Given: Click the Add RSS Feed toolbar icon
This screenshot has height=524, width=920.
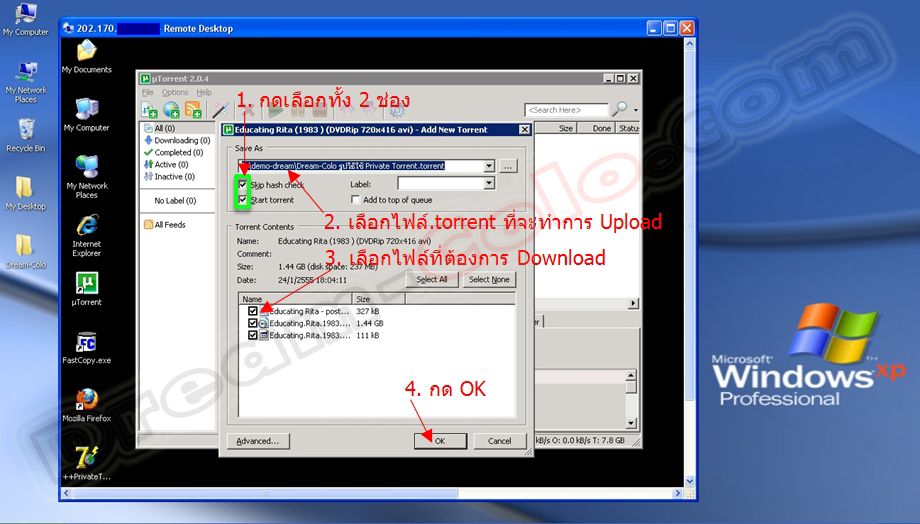Looking at the screenshot, I should coord(193,110).
